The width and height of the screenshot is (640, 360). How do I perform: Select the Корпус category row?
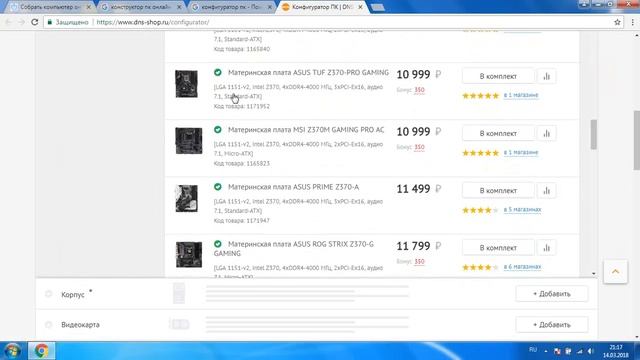(316, 294)
